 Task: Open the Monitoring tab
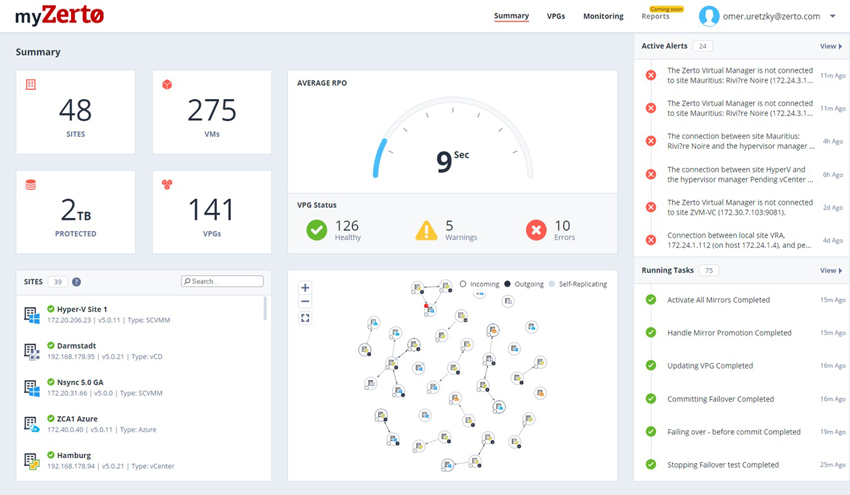pyautogui.click(x=603, y=16)
